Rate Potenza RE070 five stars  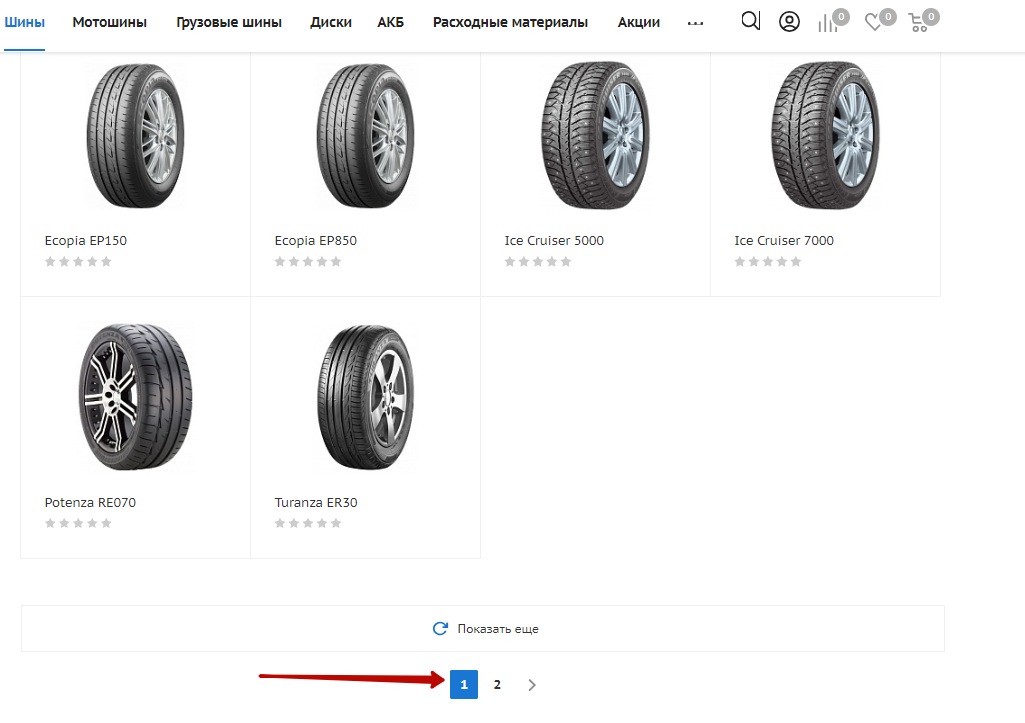[107, 523]
